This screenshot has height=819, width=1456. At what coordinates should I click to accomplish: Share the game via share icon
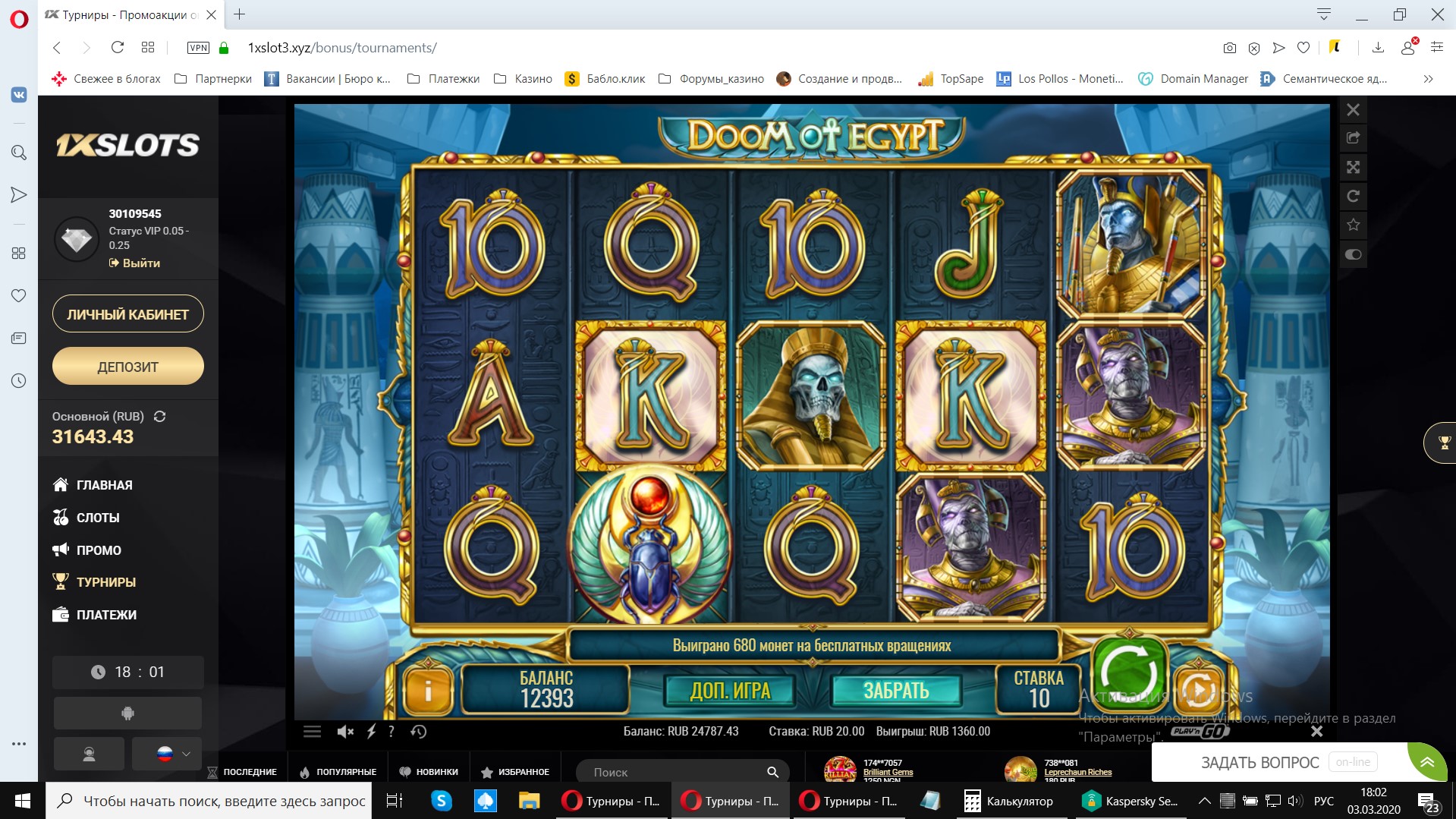pyautogui.click(x=1353, y=138)
